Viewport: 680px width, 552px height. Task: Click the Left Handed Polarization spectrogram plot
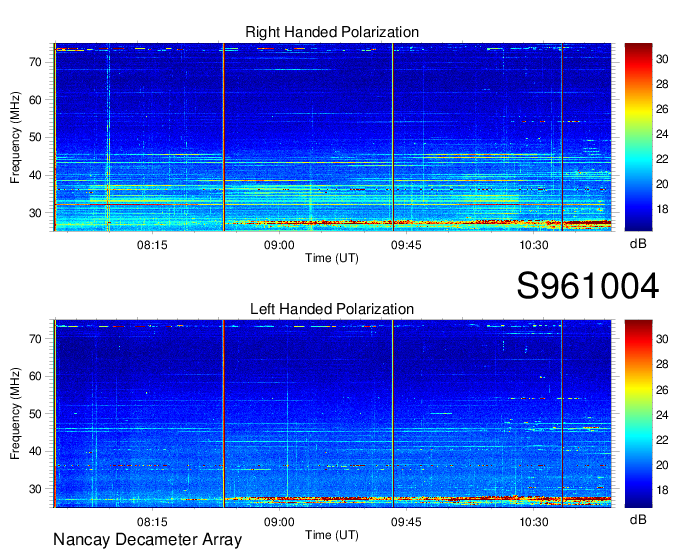333,414
